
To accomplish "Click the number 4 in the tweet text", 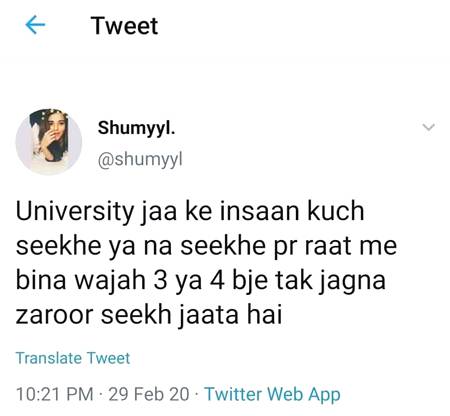I will [x=217, y=281].
